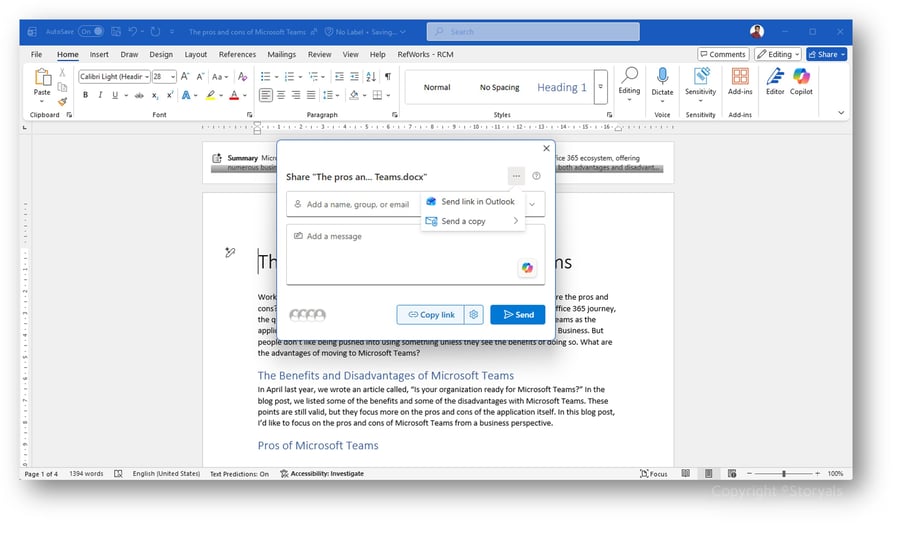Increase font size with grow font icon
This screenshot has height=549, width=900.
185,76
